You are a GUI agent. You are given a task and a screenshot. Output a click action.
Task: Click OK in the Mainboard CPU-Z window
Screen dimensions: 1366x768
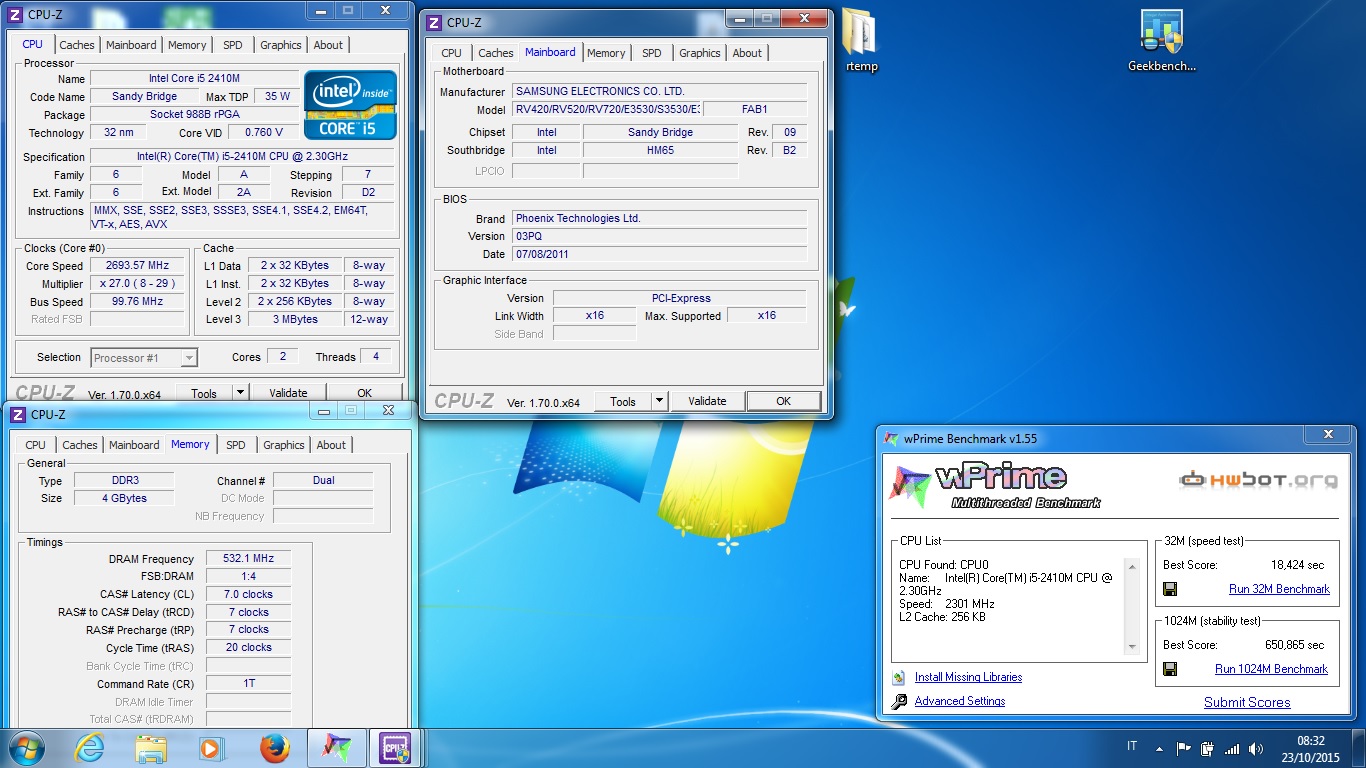click(x=784, y=401)
